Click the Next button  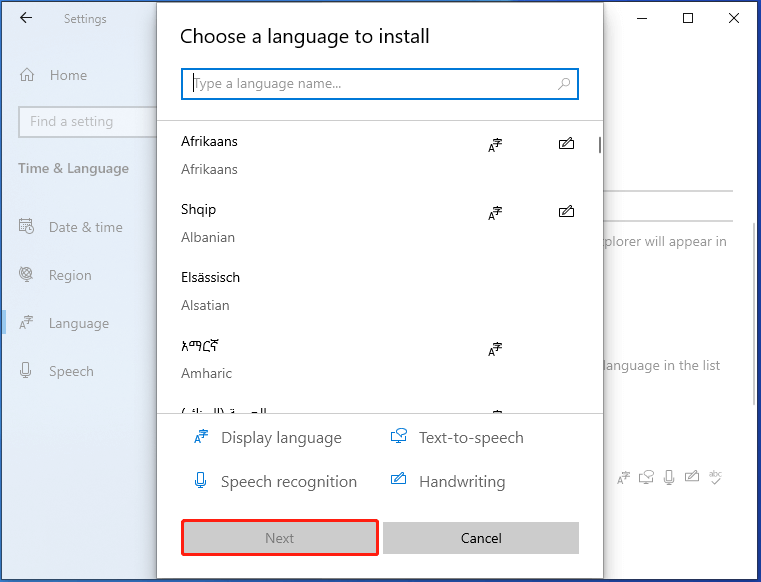[280, 538]
